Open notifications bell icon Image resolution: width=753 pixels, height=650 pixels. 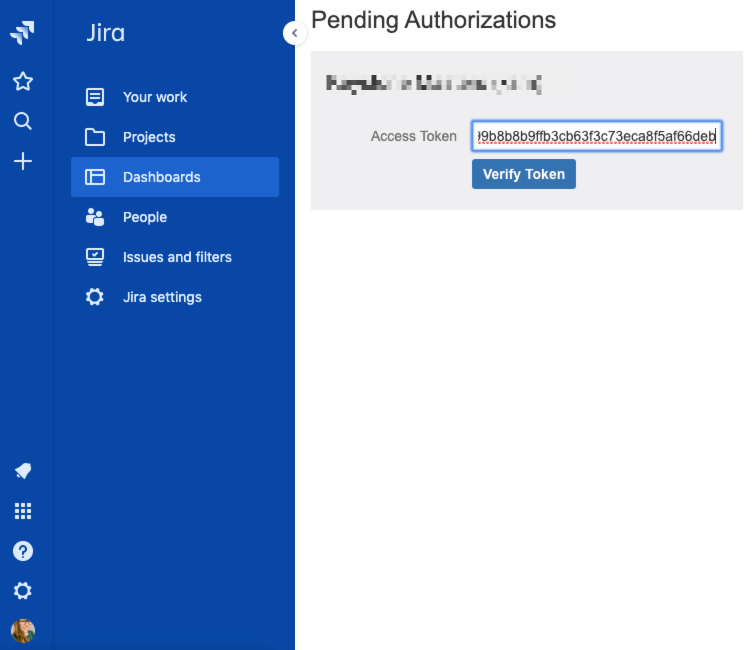(x=23, y=471)
